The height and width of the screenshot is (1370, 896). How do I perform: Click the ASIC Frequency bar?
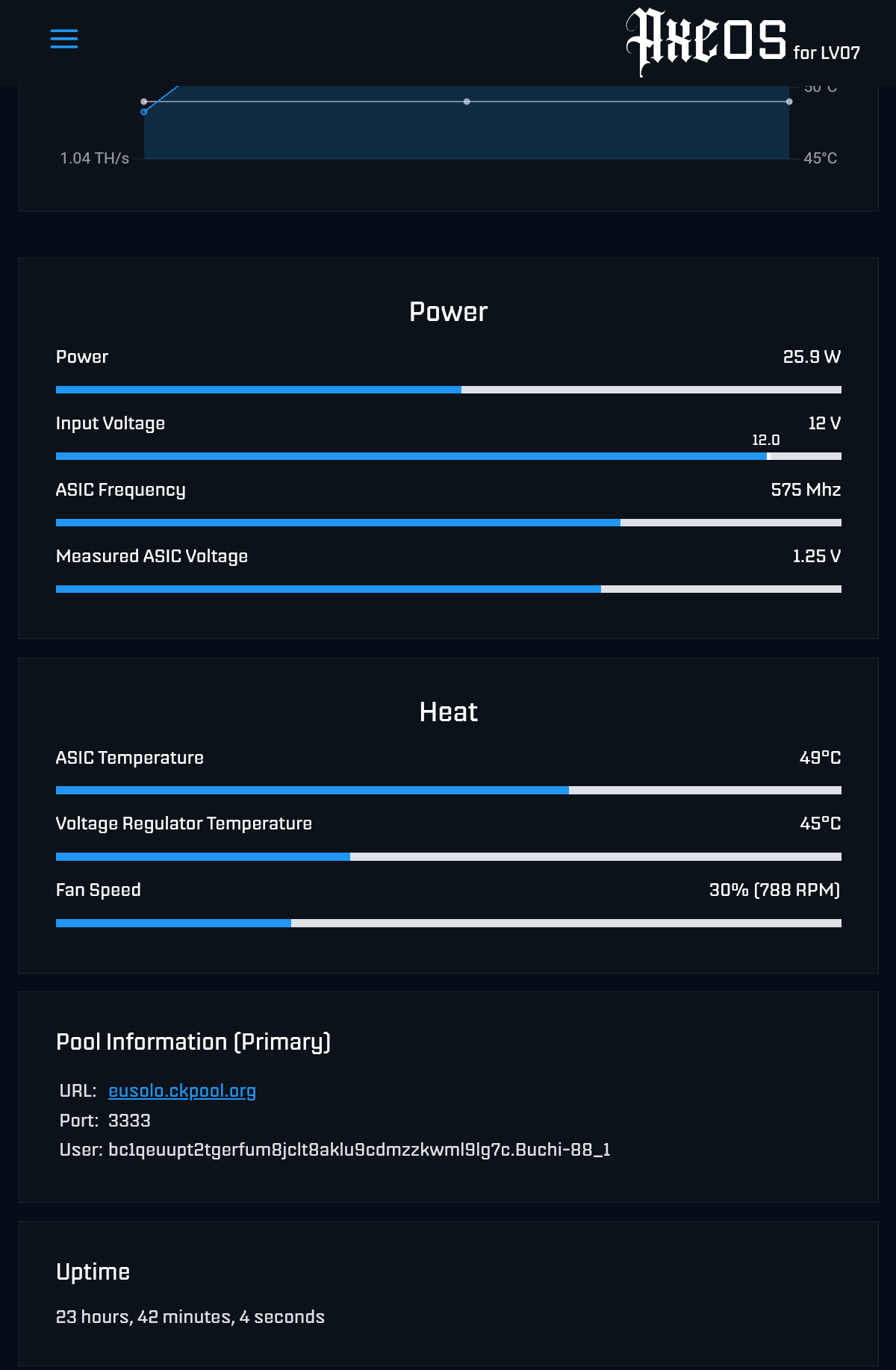click(449, 523)
